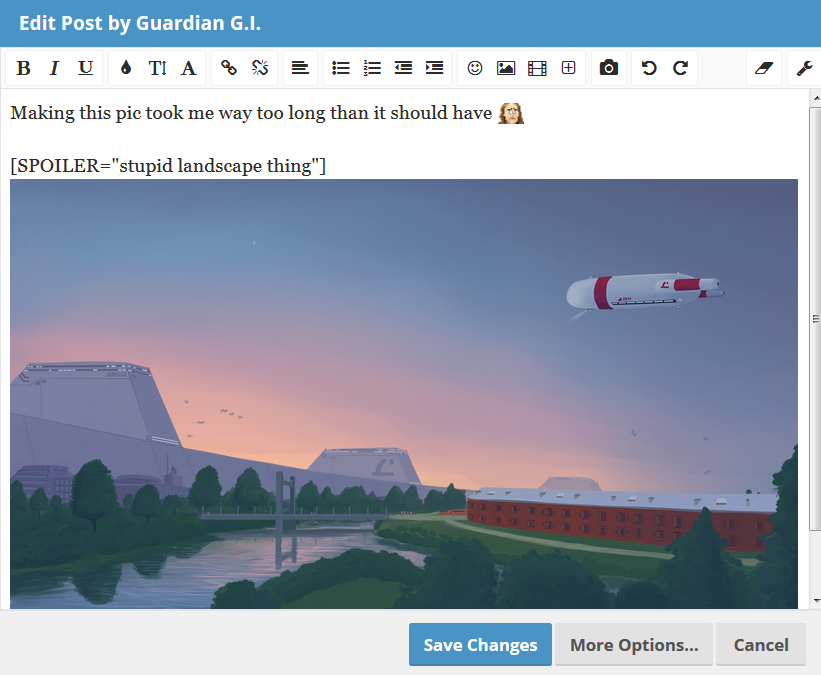Click the wrench BB code mode icon

(x=805, y=68)
